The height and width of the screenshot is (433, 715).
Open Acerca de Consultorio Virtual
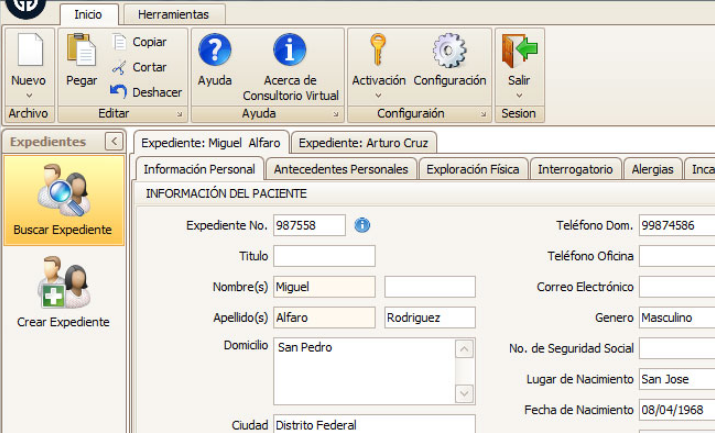(290, 52)
